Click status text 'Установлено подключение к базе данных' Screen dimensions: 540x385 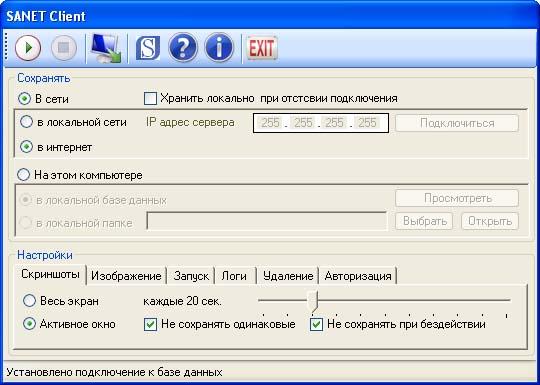pyautogui.click(x=114, y=372)
